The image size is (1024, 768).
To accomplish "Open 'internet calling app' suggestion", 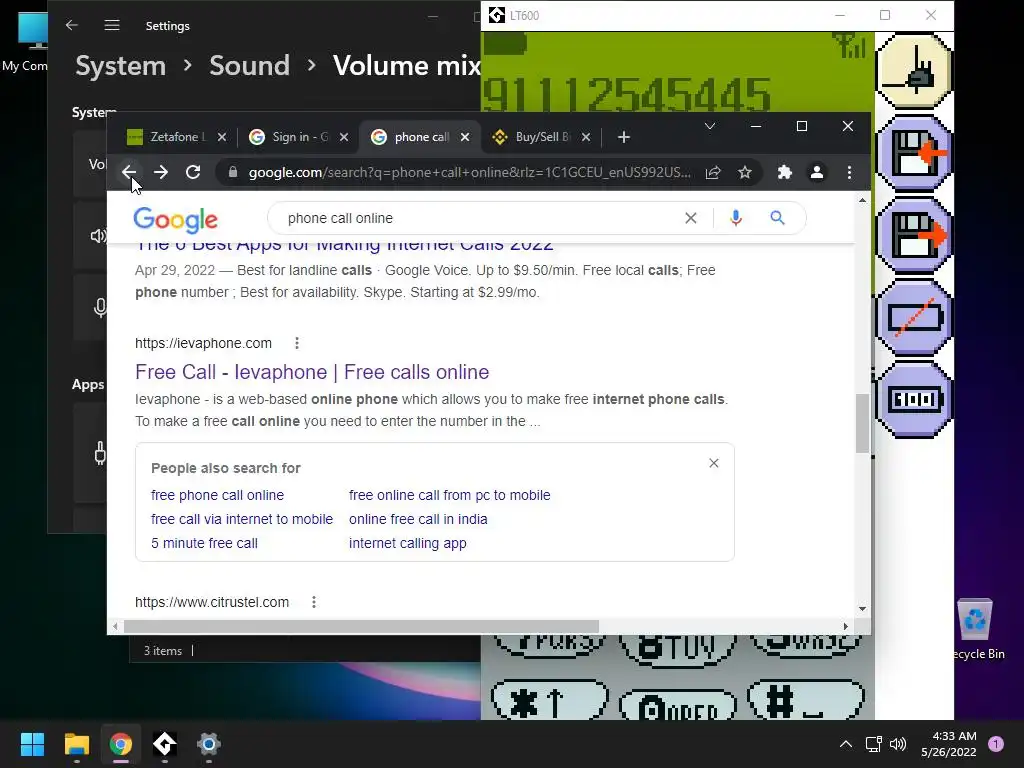I will [x=408, y=543].
